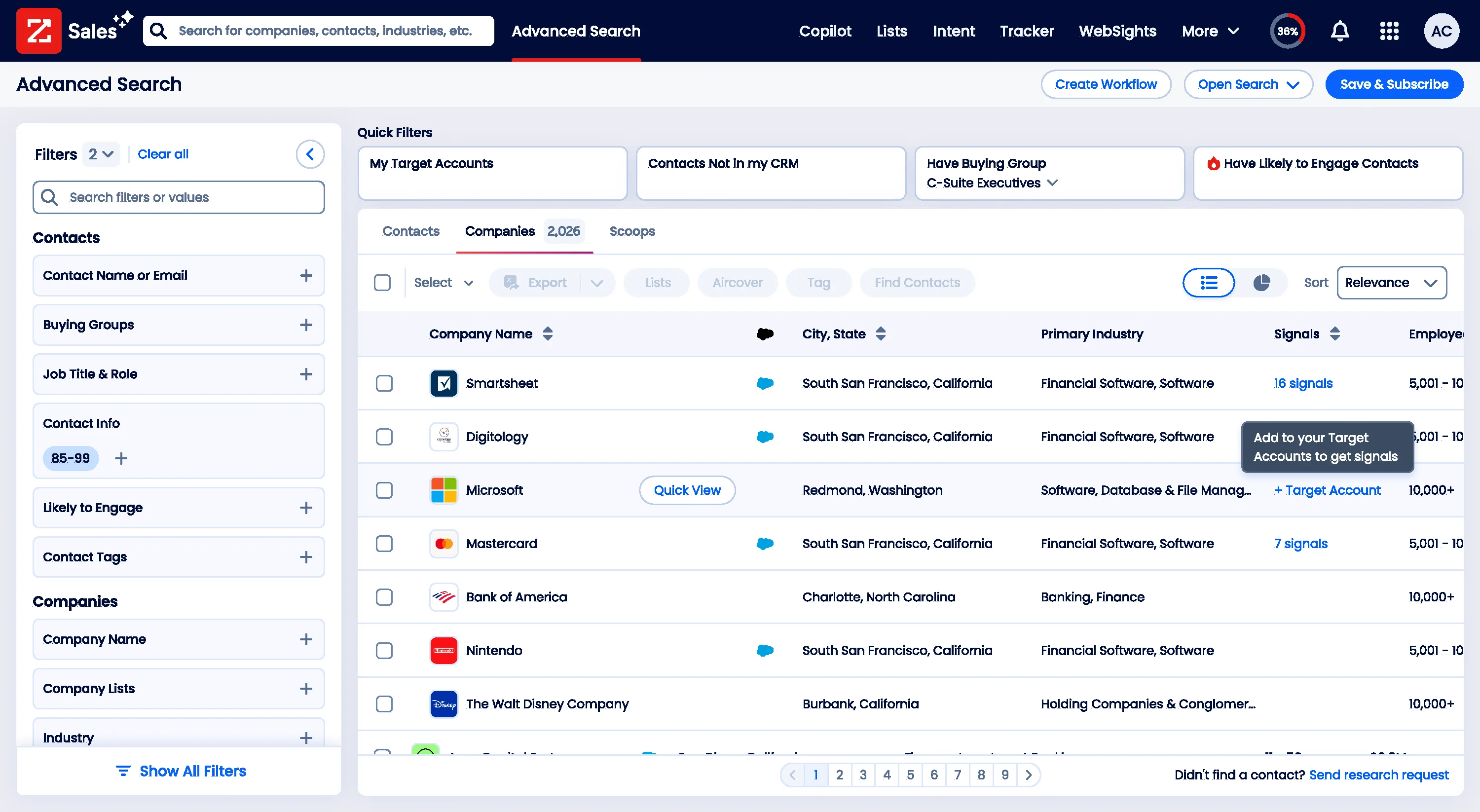Open the Intent menu item
1480x812 pixels.
954,31
